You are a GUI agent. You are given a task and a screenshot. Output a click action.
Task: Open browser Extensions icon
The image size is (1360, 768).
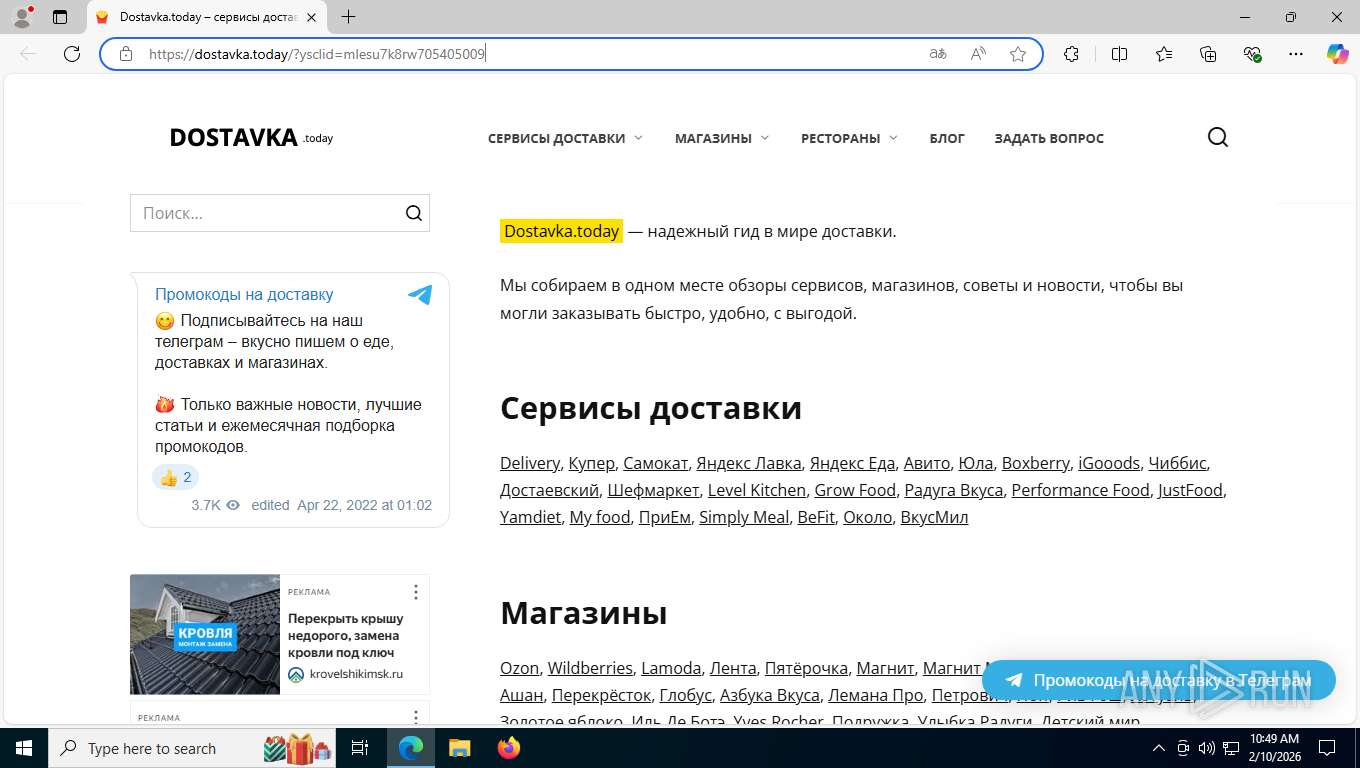(1071, 54)
